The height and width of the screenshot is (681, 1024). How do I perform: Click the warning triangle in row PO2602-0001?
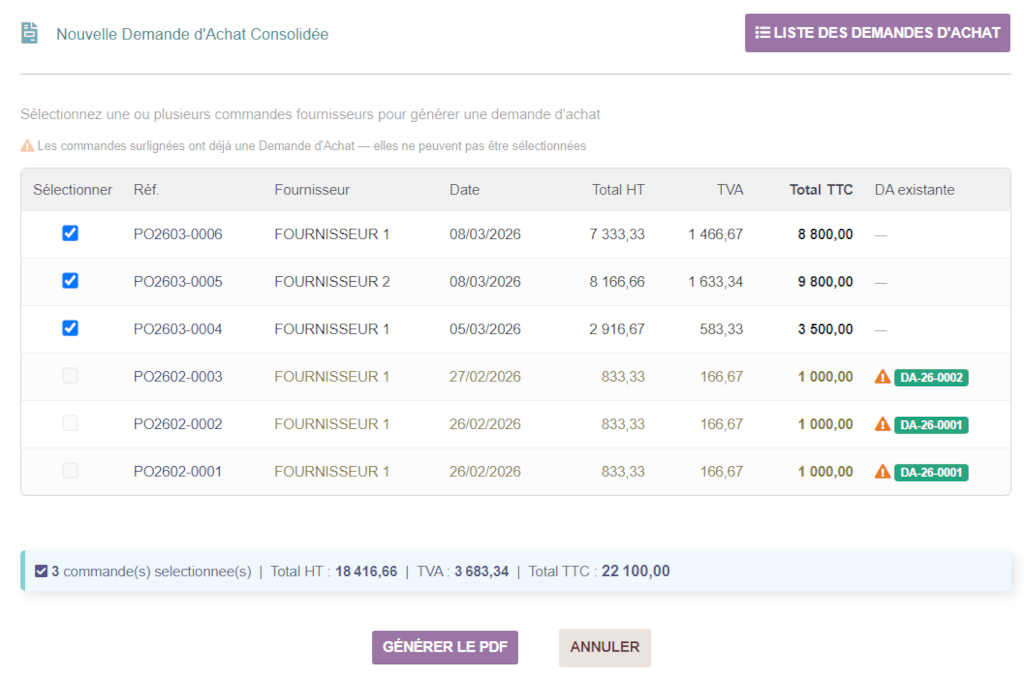(x=882, y=471)
